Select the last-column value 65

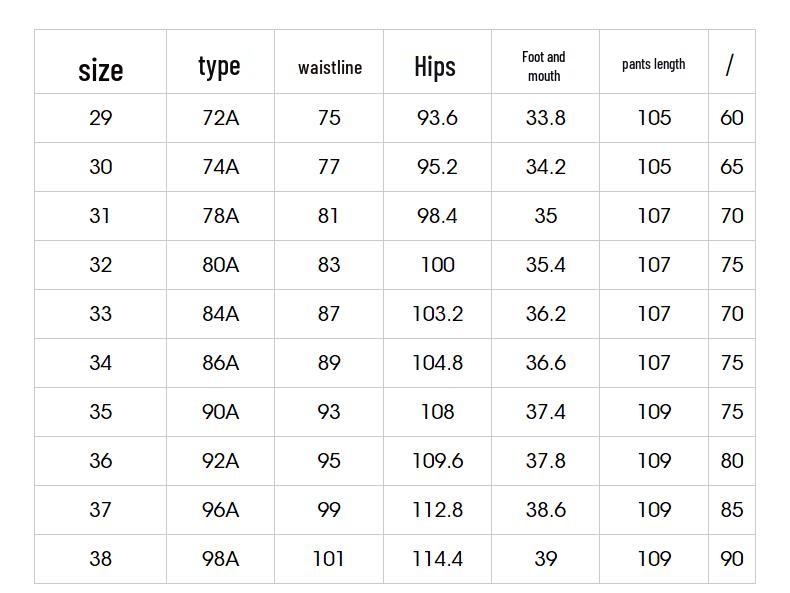[x=732, y=167]
